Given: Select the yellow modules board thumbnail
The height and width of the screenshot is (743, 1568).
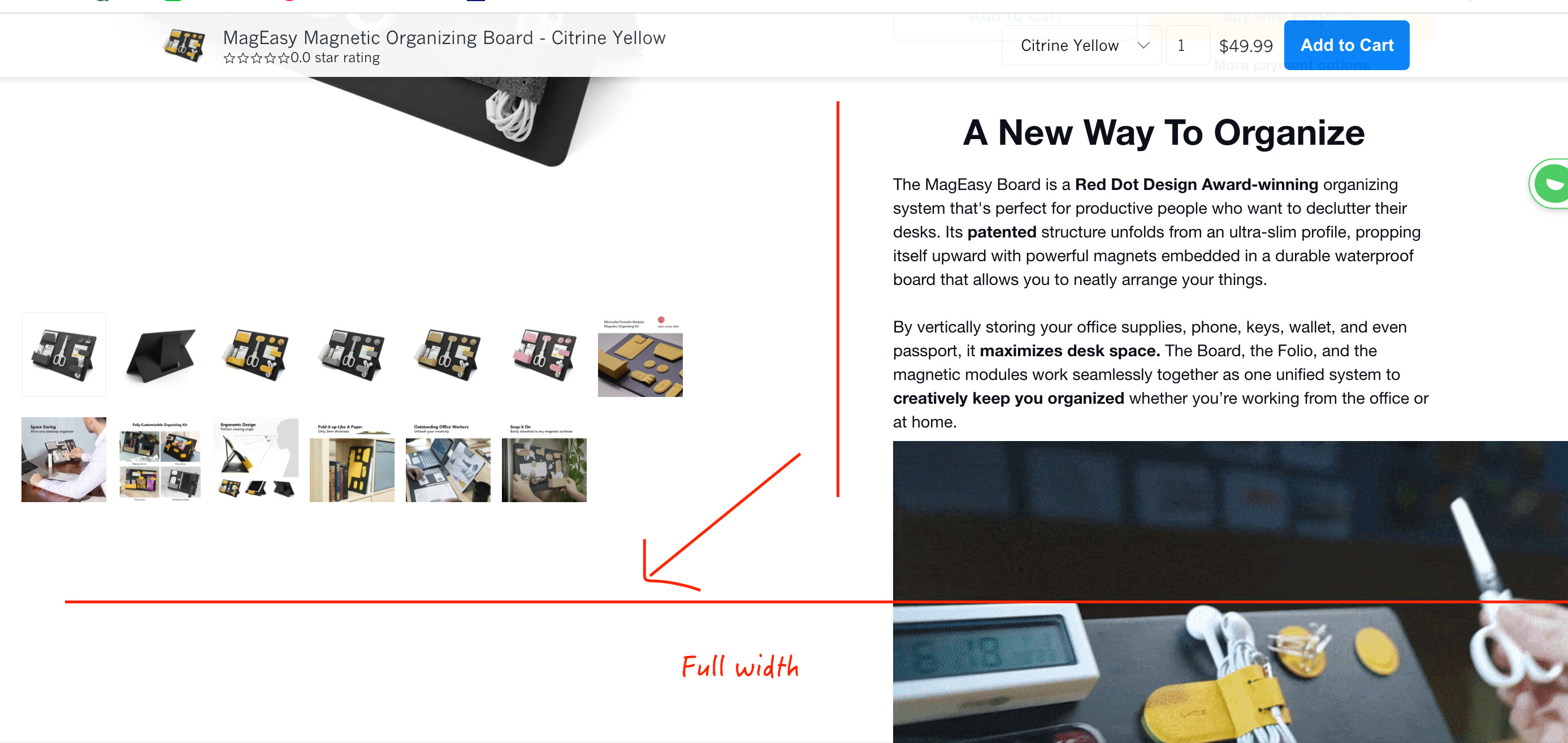Looking at the screenshot, I should tap(256, 355).
